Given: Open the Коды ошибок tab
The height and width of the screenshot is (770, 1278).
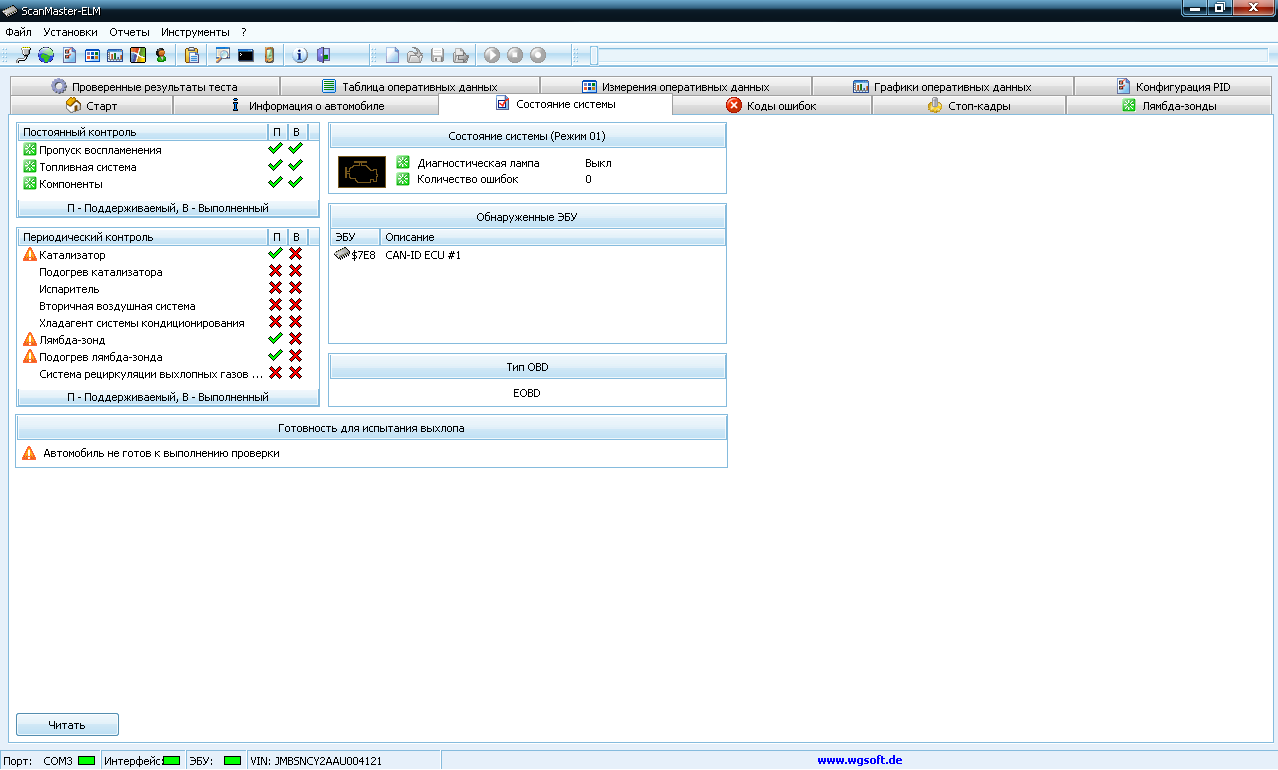Looking at the screenshot, I should click(772, 105).
